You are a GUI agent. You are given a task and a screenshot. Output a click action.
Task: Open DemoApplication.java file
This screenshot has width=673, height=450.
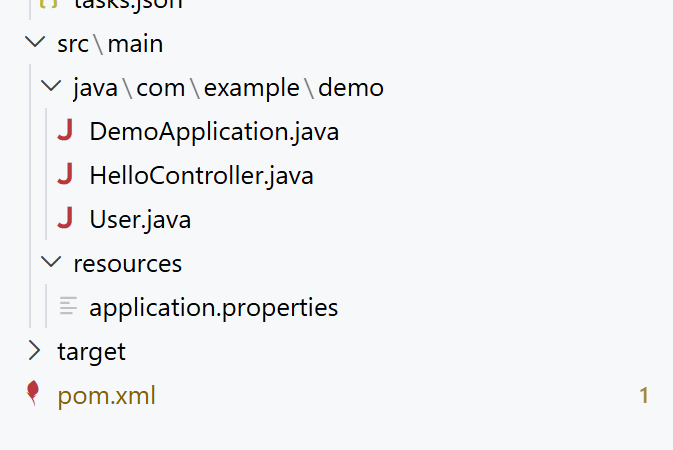pos(214,131)
